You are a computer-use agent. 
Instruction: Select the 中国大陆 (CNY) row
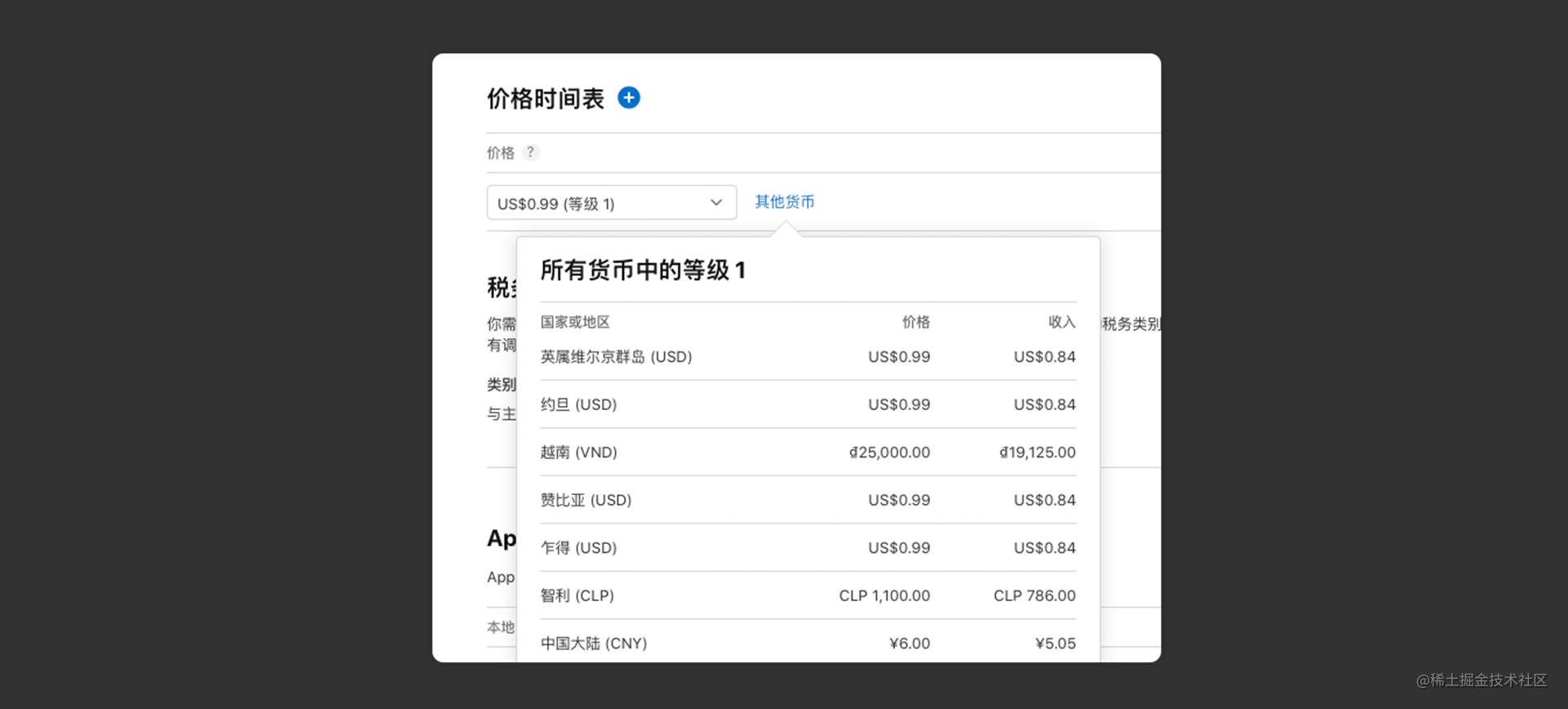pyautogui.click(x=808, y=644)
